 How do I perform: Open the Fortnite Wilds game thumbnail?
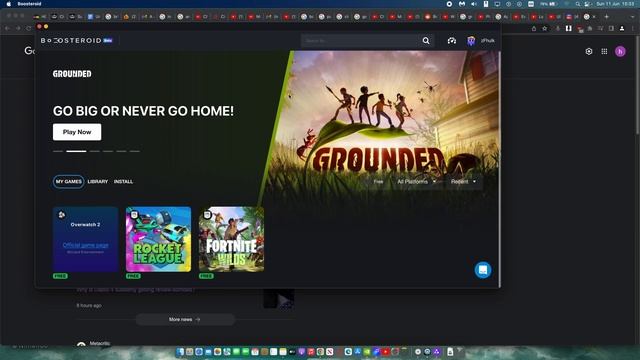(x=231, y=239)
